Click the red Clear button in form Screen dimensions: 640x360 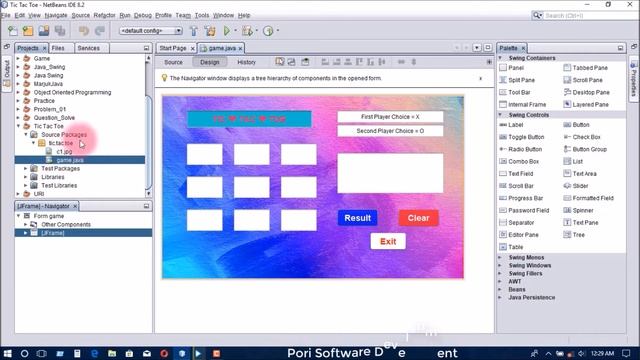coord(418,218)
